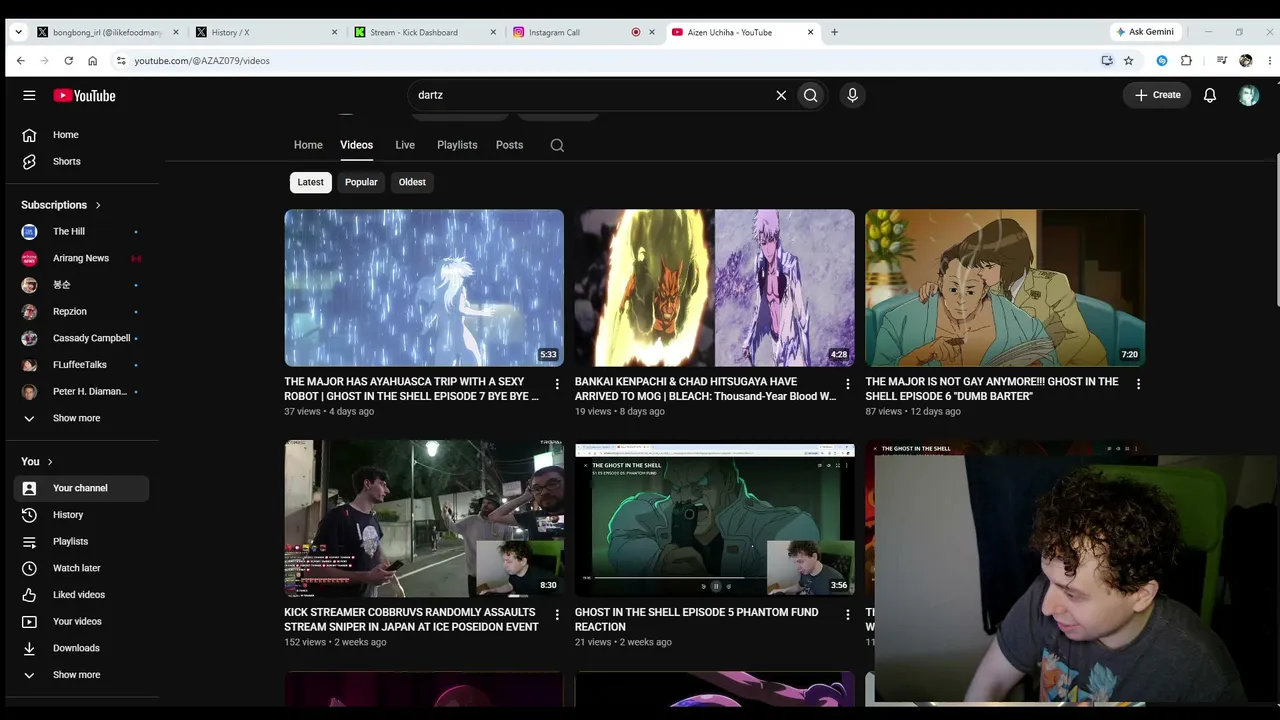Play the Episode 5 Phantom Fund thumbnail
The image size is (1280, 720).
715,518
